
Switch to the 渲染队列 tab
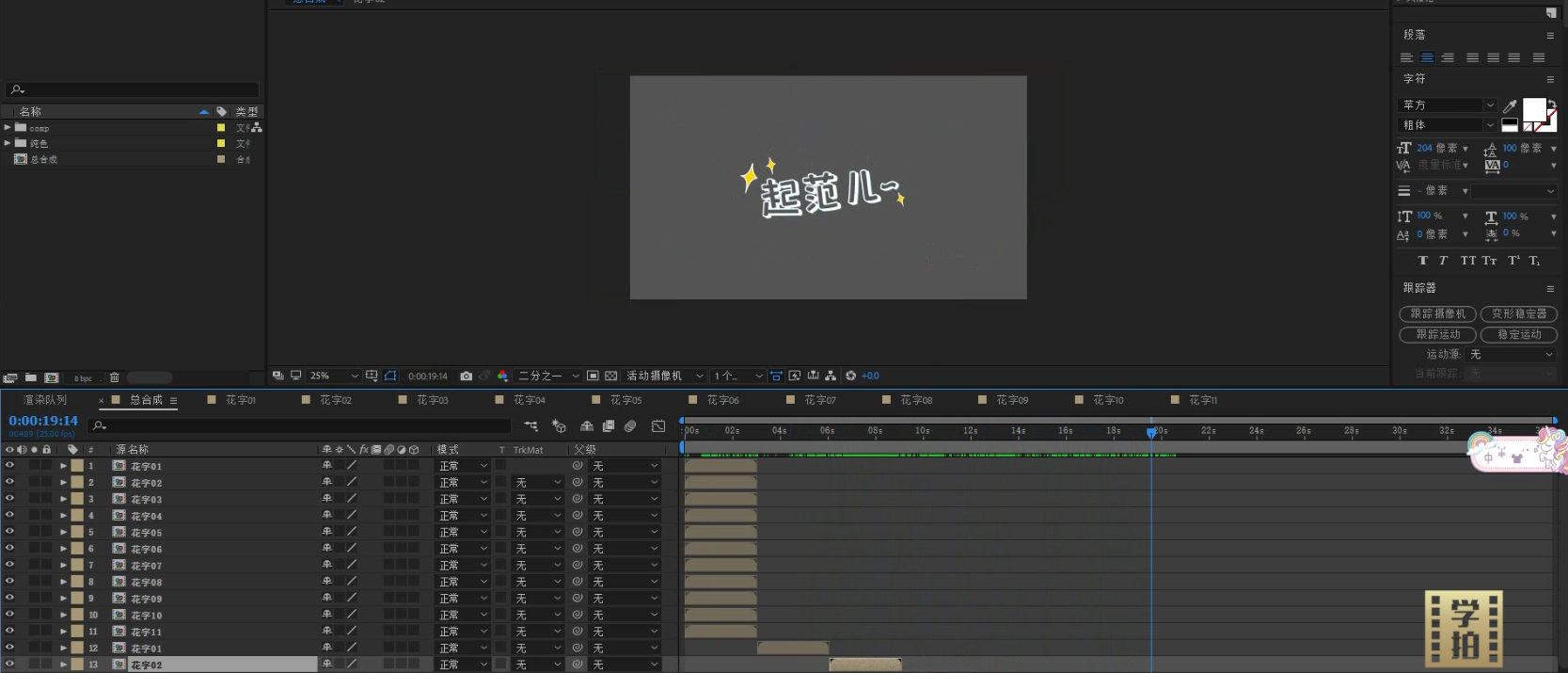click(x=45, y=400)
